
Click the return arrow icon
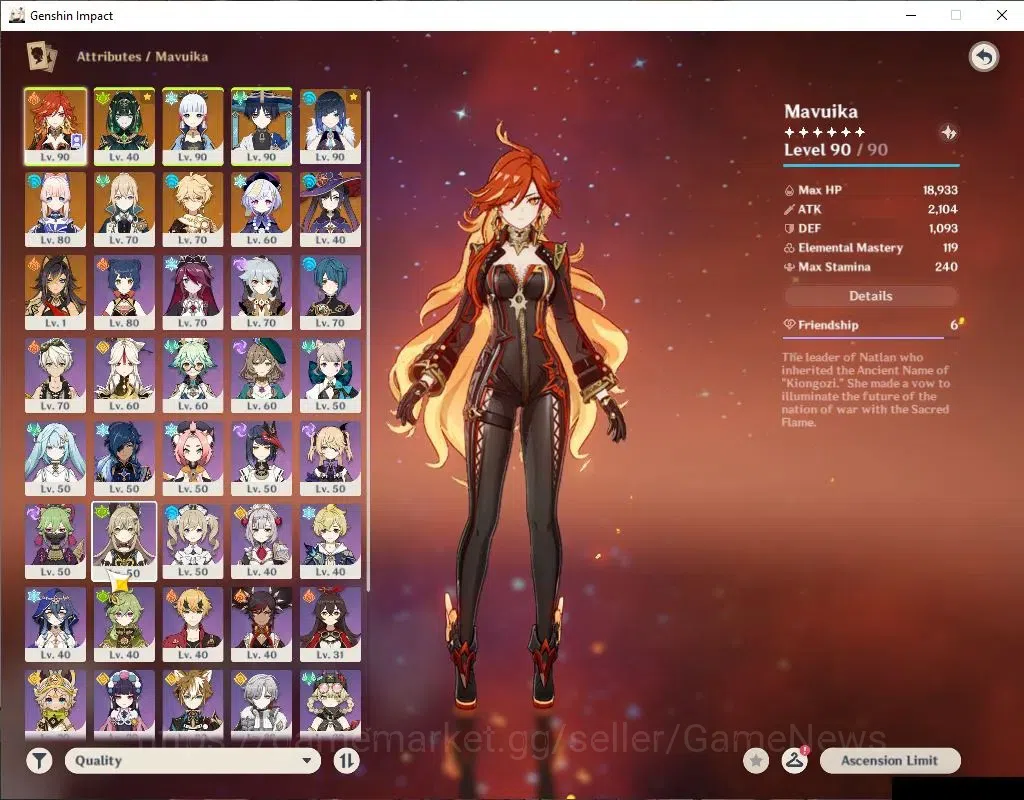pyautogui.click(x=984, y=57)
